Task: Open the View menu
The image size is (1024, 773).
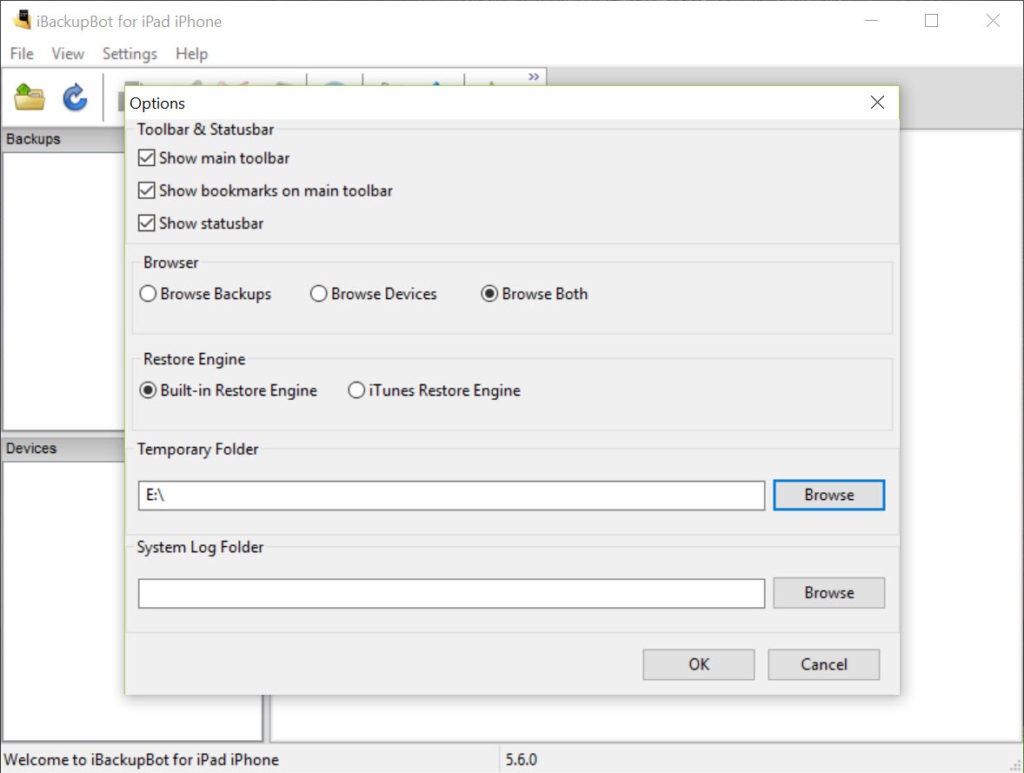Action: pos(68,54)
